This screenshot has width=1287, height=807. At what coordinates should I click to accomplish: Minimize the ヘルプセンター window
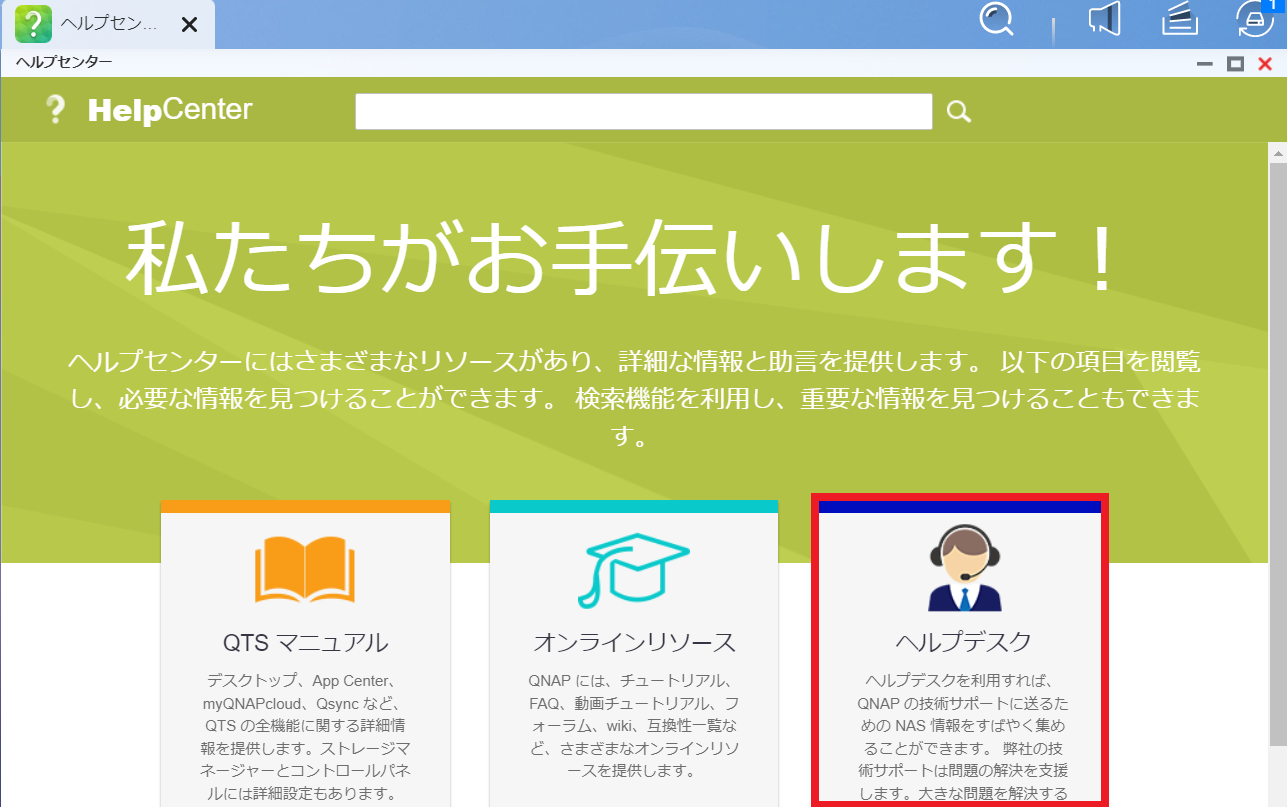pyautogui.click(x=1205, y=64)
